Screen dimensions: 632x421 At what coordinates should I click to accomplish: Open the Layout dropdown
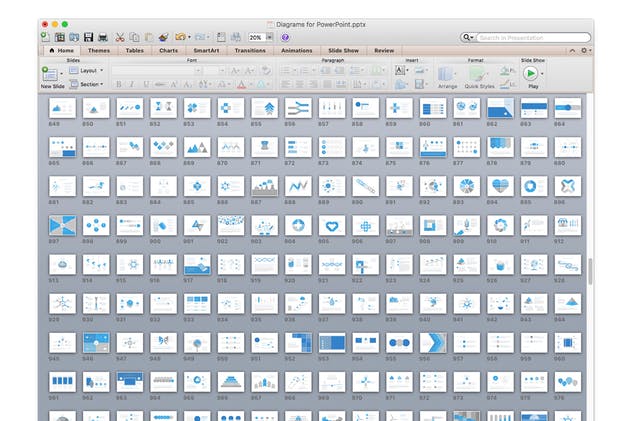tap(86, 71)
